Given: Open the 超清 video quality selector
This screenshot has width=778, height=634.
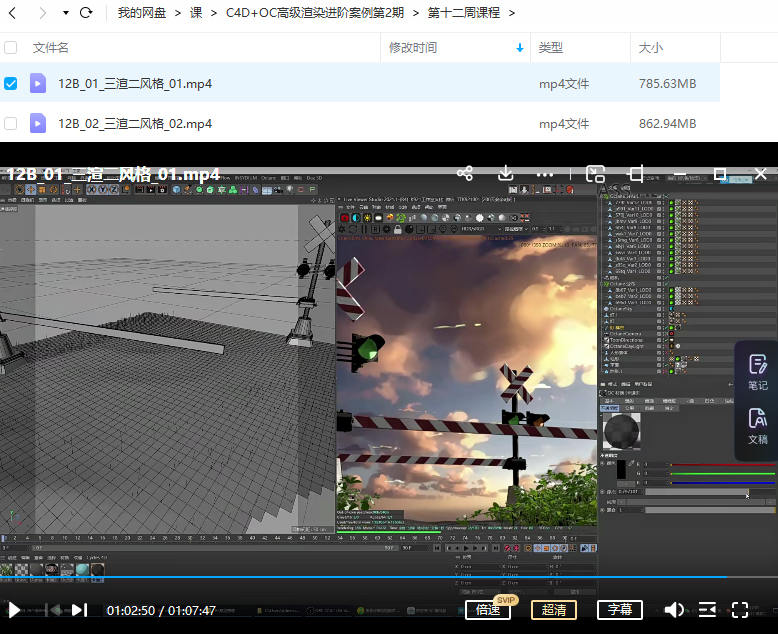Looking at the screenshot, I should (x=553, y=610).
